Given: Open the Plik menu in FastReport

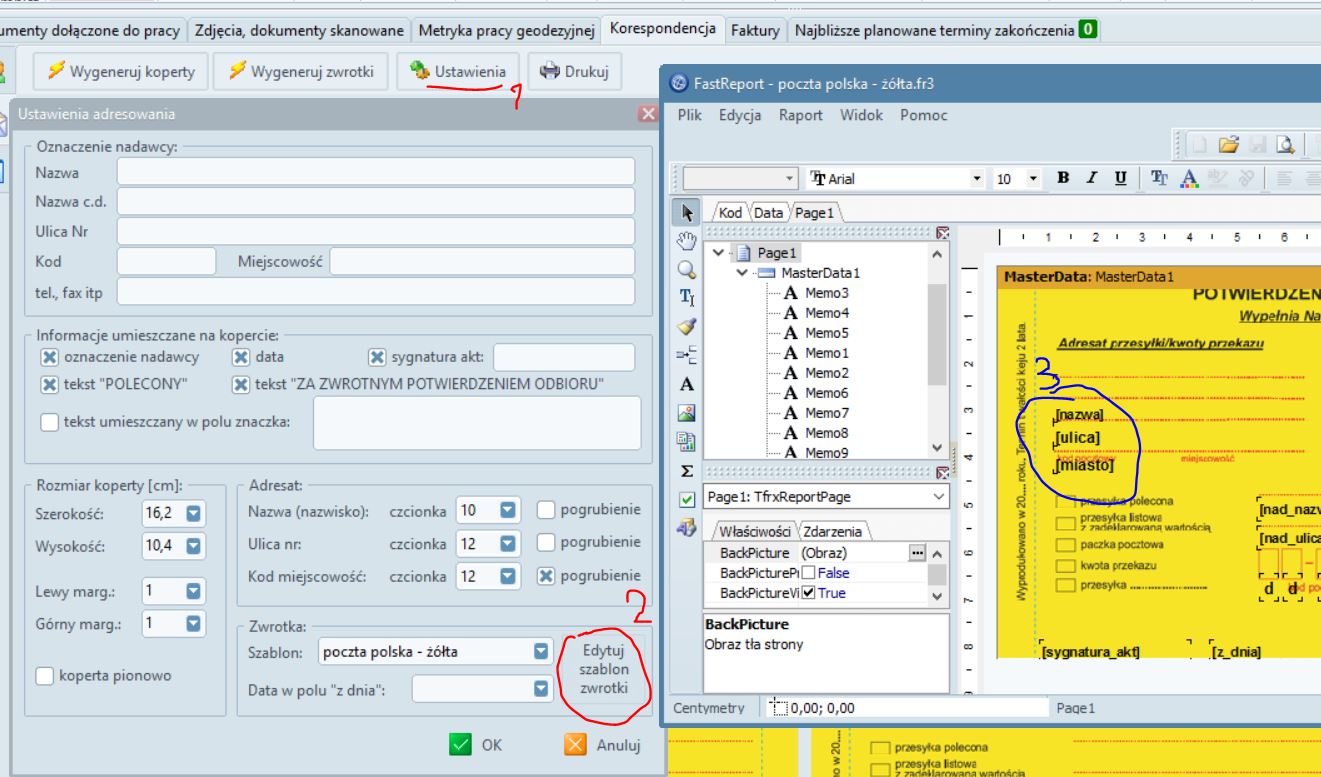Looking at the screenshot, I should pos(689,115).
